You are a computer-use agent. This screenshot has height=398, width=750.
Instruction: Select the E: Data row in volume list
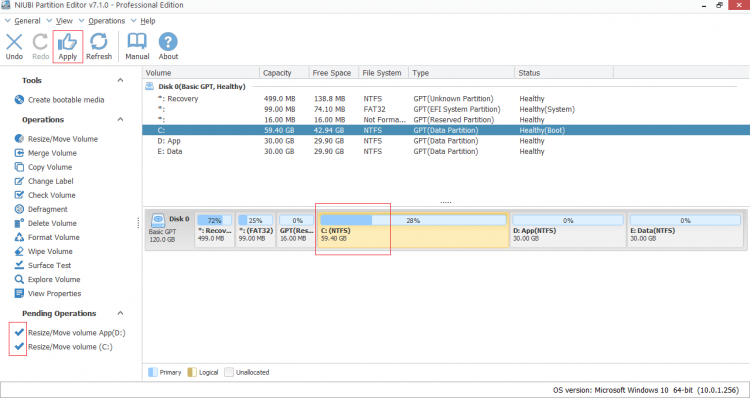click(446, 151)
